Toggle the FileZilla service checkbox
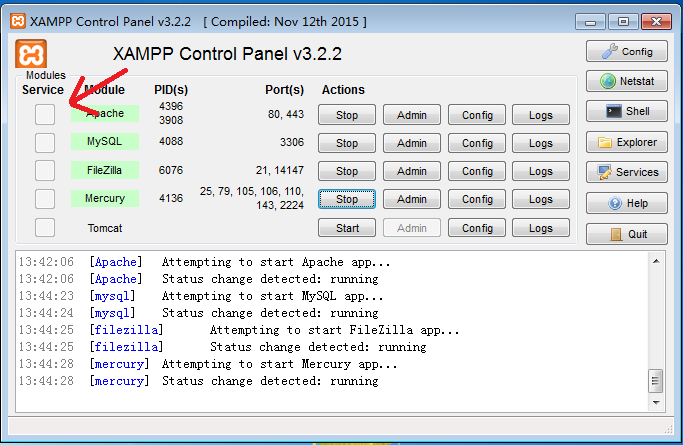683x445 pixels. coord(45,170)
